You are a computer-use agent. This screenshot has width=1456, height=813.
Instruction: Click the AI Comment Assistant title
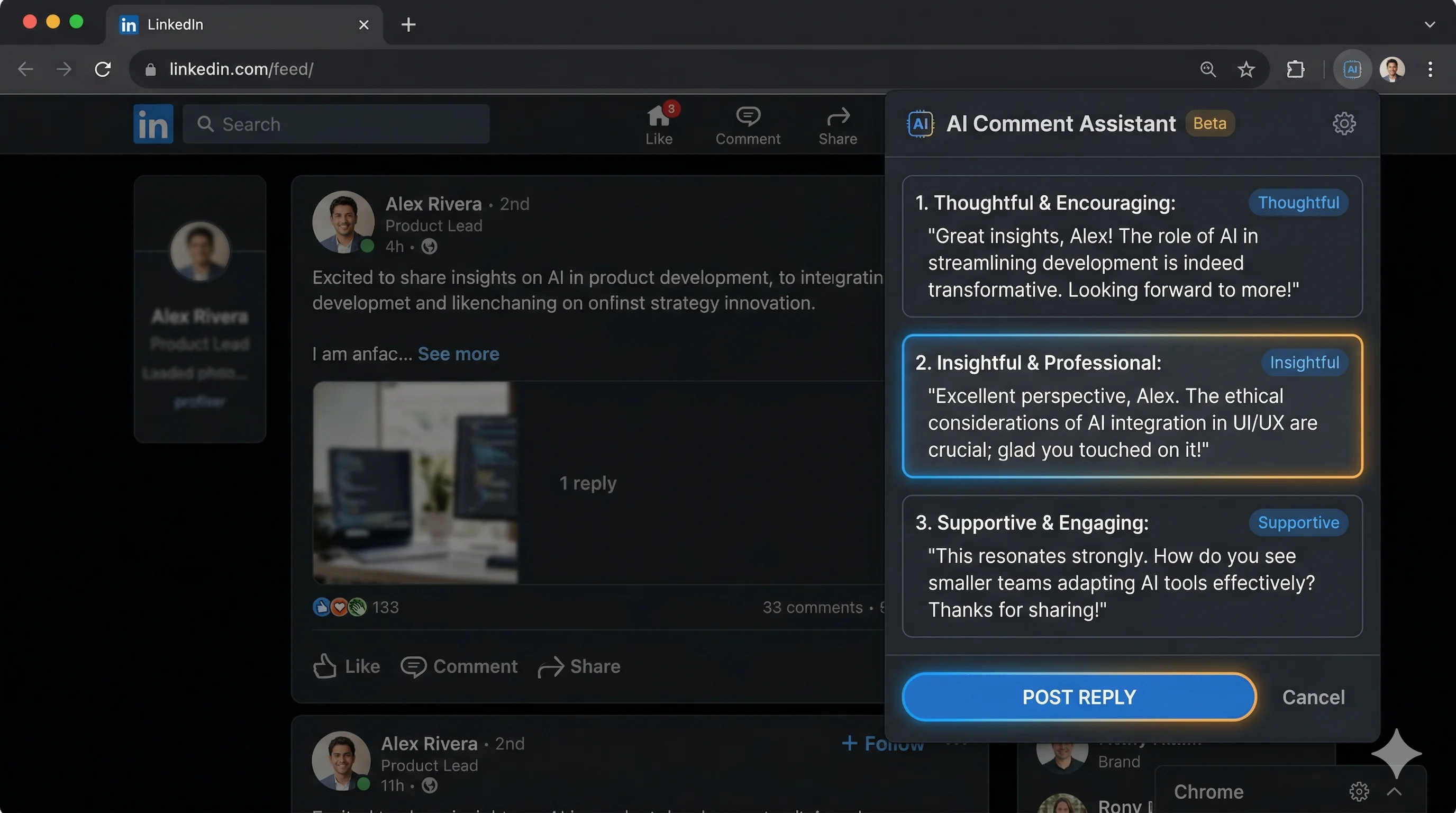[x=1060, y=123]
